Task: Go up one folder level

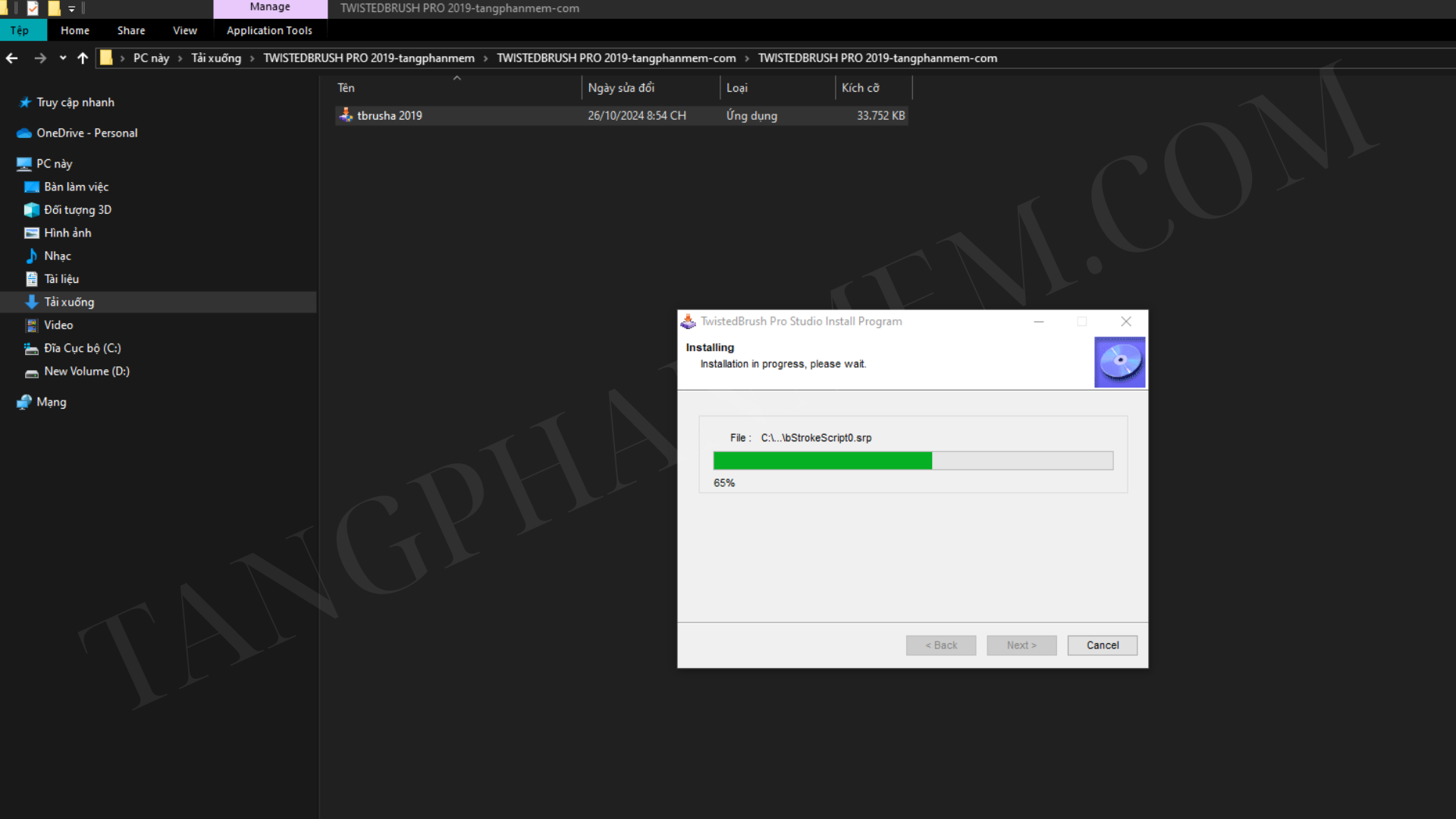Action: 83,58
